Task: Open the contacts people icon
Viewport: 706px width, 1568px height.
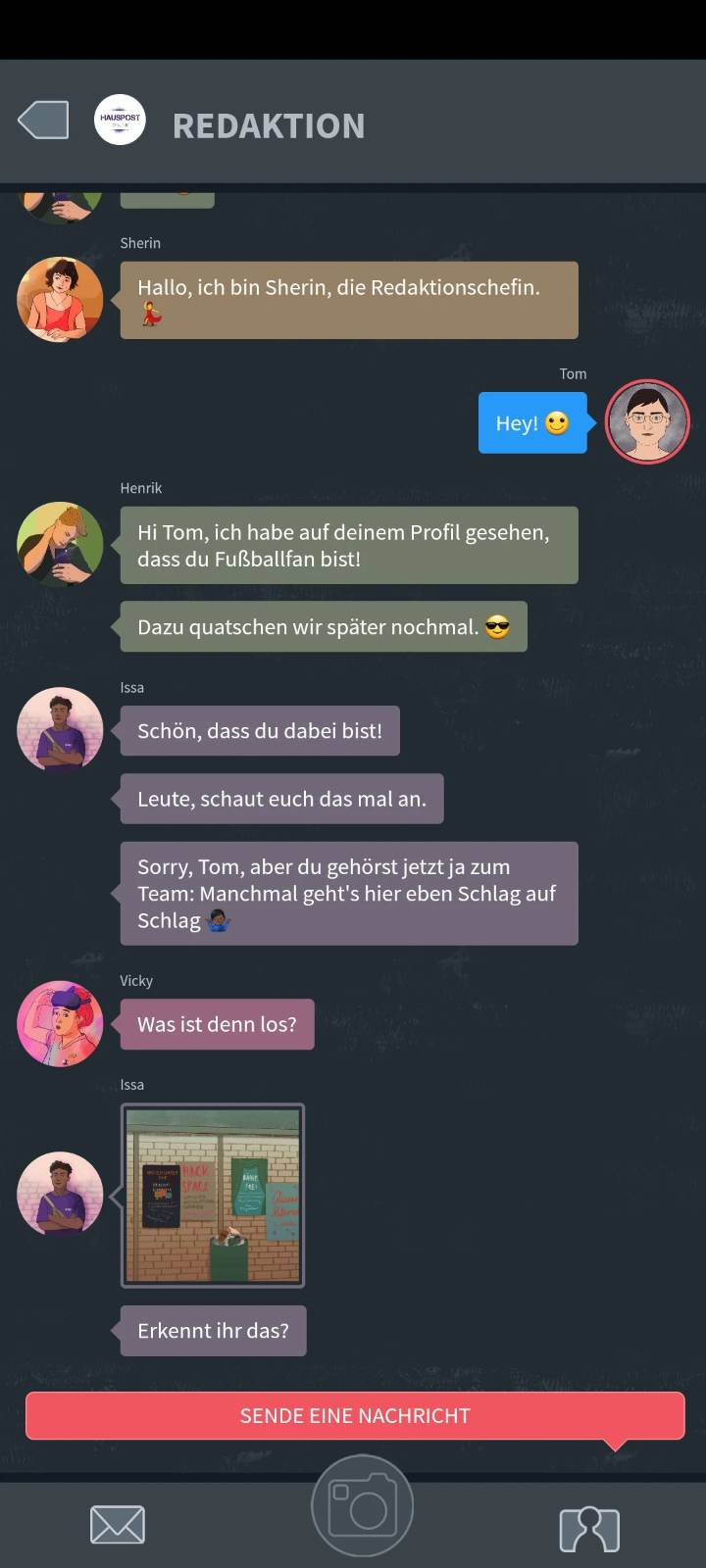Action: click(x=589, y=1529)
